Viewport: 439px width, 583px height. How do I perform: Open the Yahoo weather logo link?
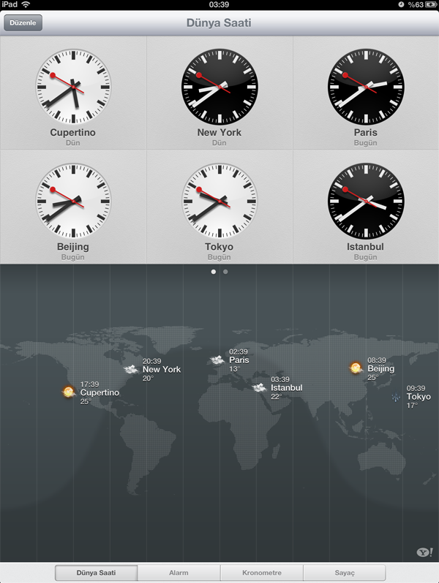coord(425,552)
